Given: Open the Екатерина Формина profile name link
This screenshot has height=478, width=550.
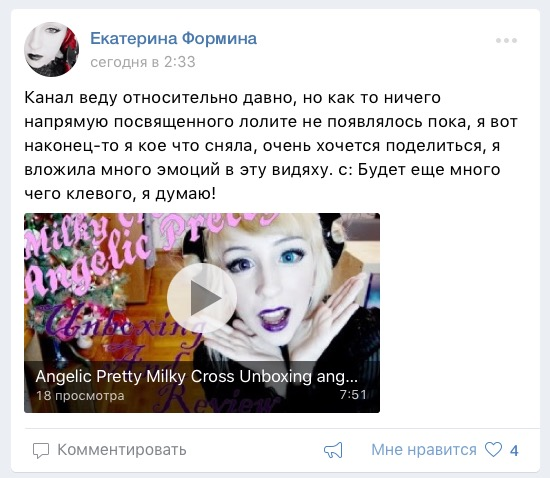Looking at the screenshot, I should (174, 38).
